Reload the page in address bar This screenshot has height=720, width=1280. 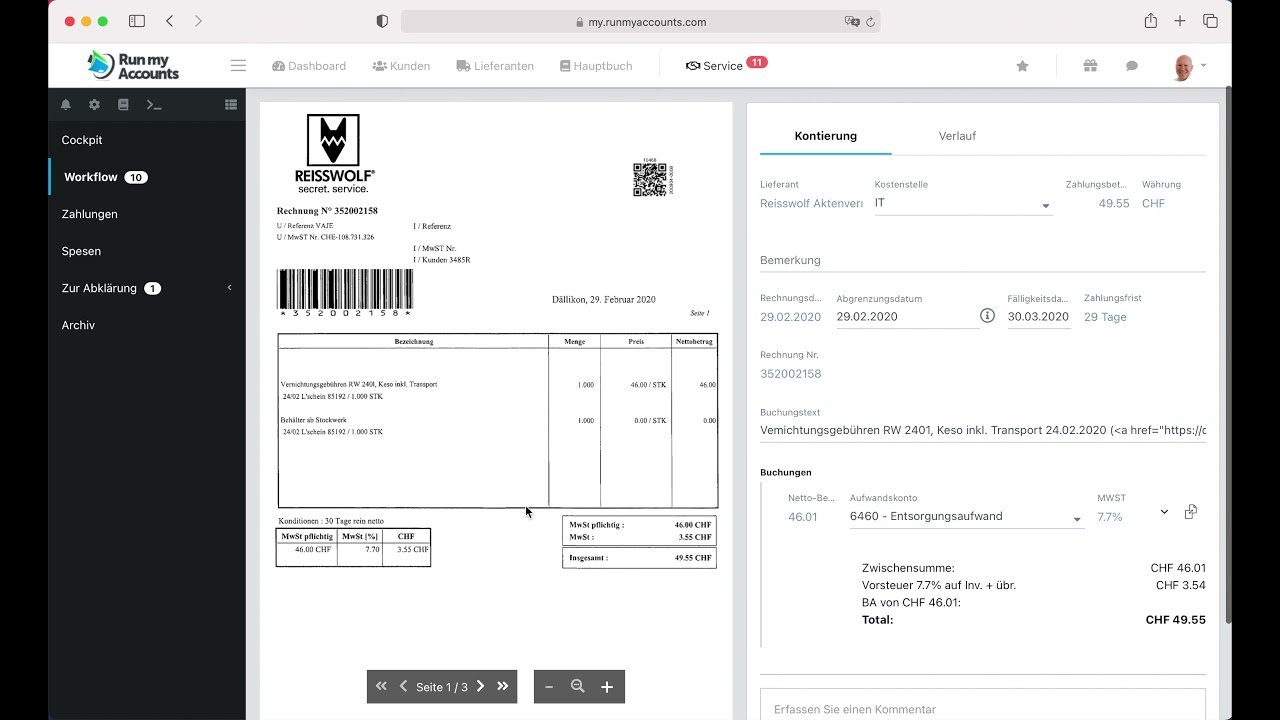tap(870, 22)
